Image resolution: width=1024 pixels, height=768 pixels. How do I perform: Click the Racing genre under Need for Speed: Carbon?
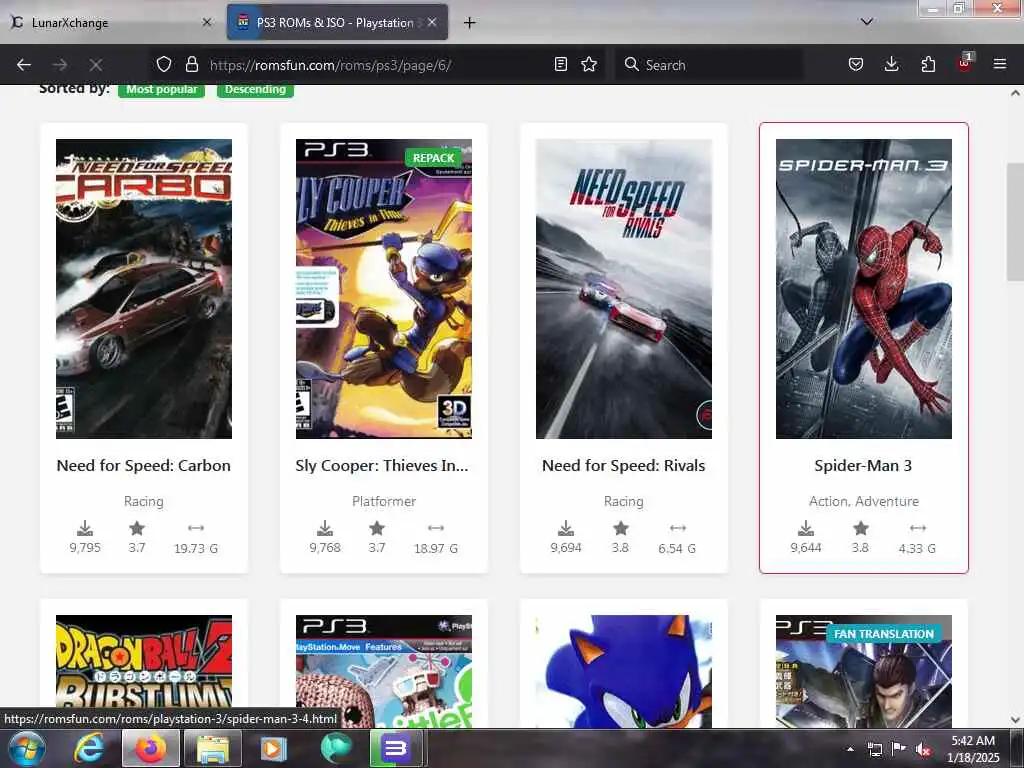click(144, 502)
